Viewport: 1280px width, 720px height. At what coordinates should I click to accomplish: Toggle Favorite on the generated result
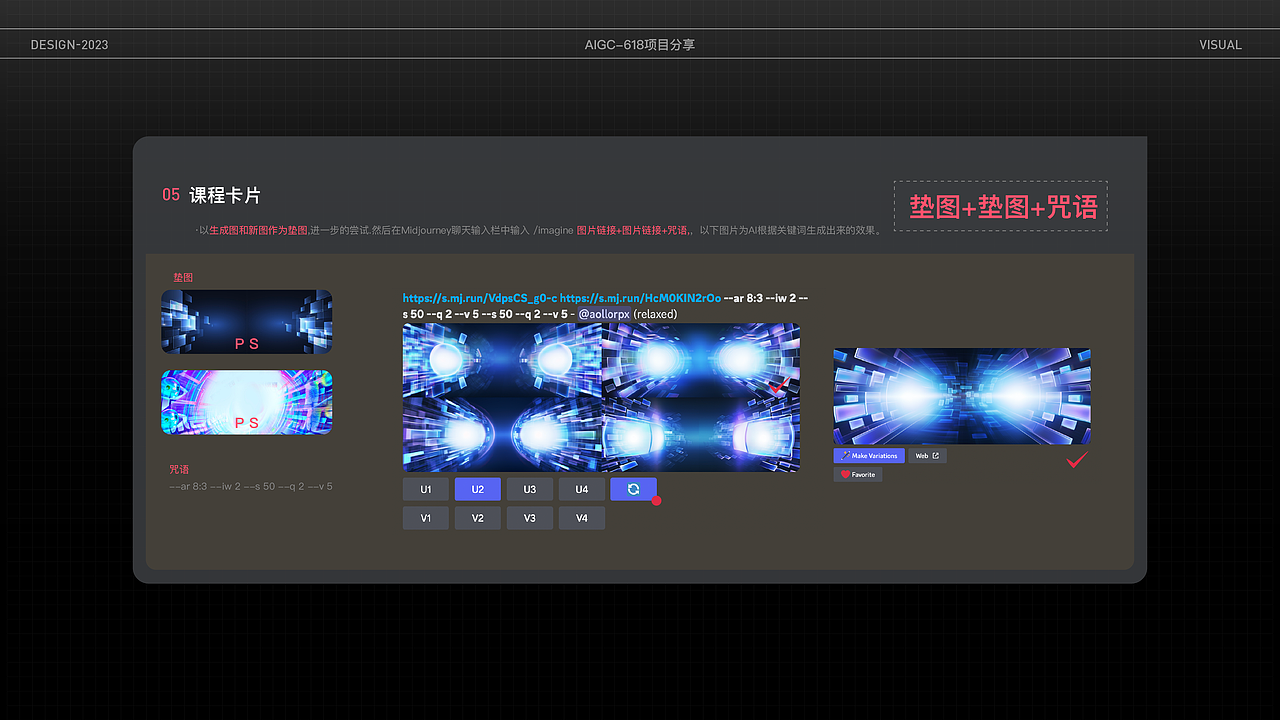click(857, 473)
